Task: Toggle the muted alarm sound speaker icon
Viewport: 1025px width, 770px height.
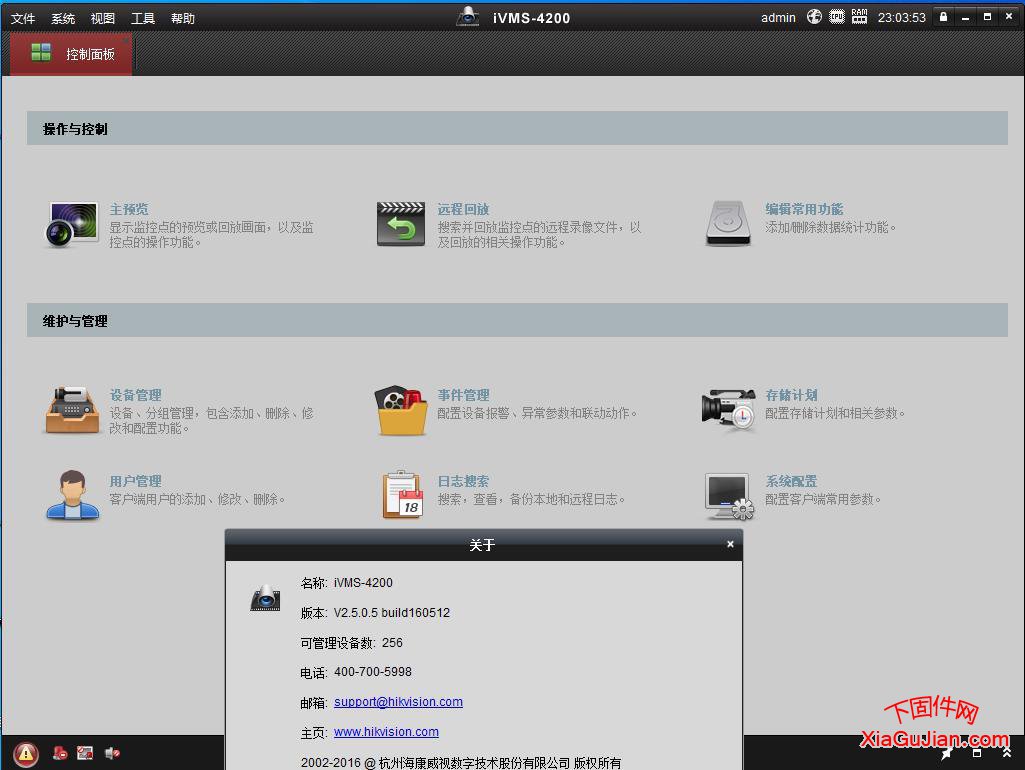Action: pyautogui.click(x=112, y=753)
